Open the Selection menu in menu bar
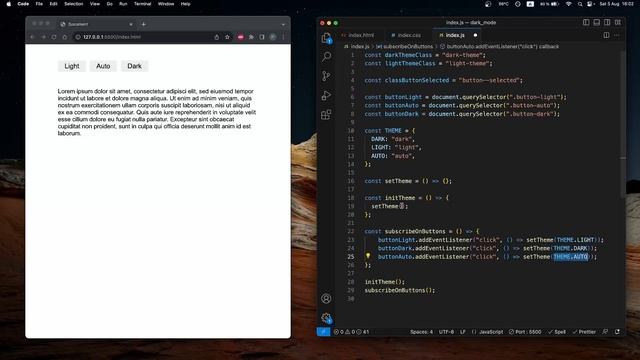The image size is (640, 360). pyautogui.click(x=73, y=4)
